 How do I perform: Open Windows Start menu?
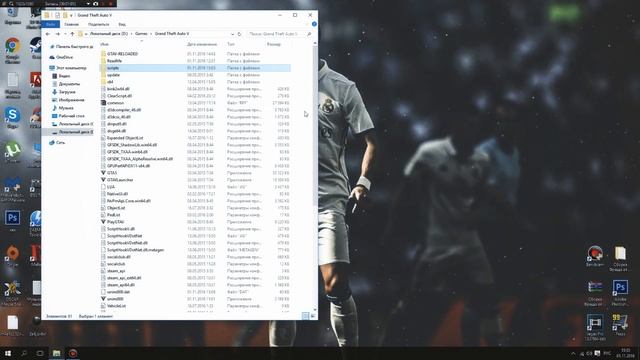pyautogui.click(x=7, y=353)
